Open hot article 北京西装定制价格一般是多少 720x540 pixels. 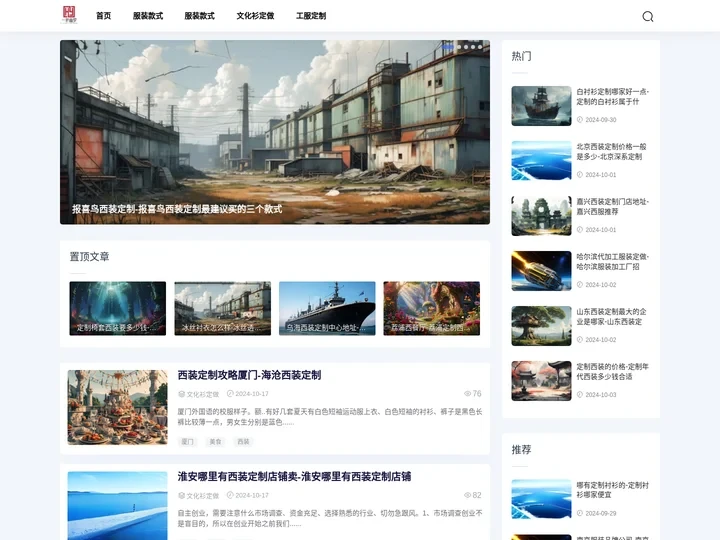[612, 152]
